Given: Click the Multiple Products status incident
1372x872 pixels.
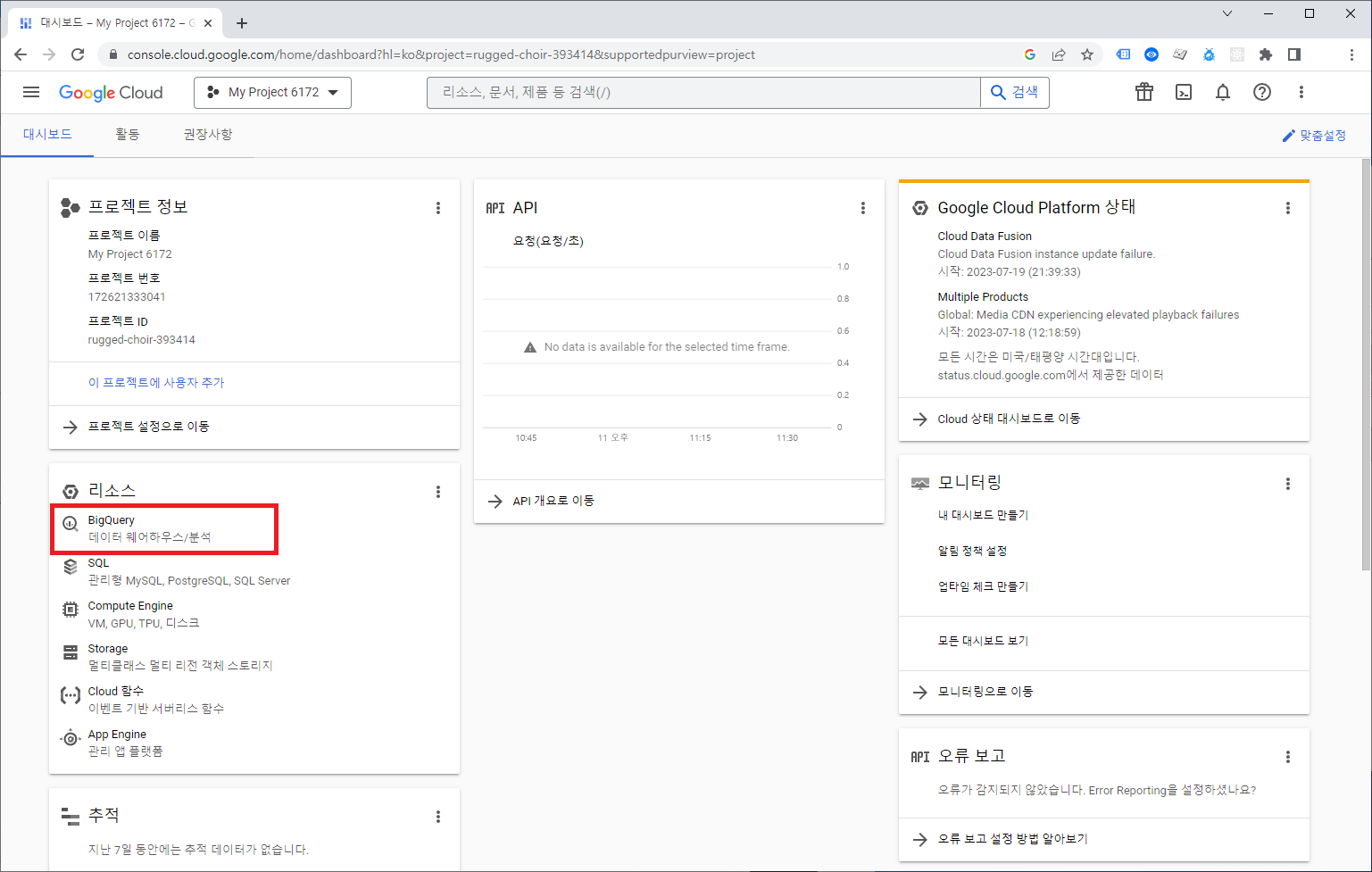Looking at the screenshot, I should tap(1088, 314).
